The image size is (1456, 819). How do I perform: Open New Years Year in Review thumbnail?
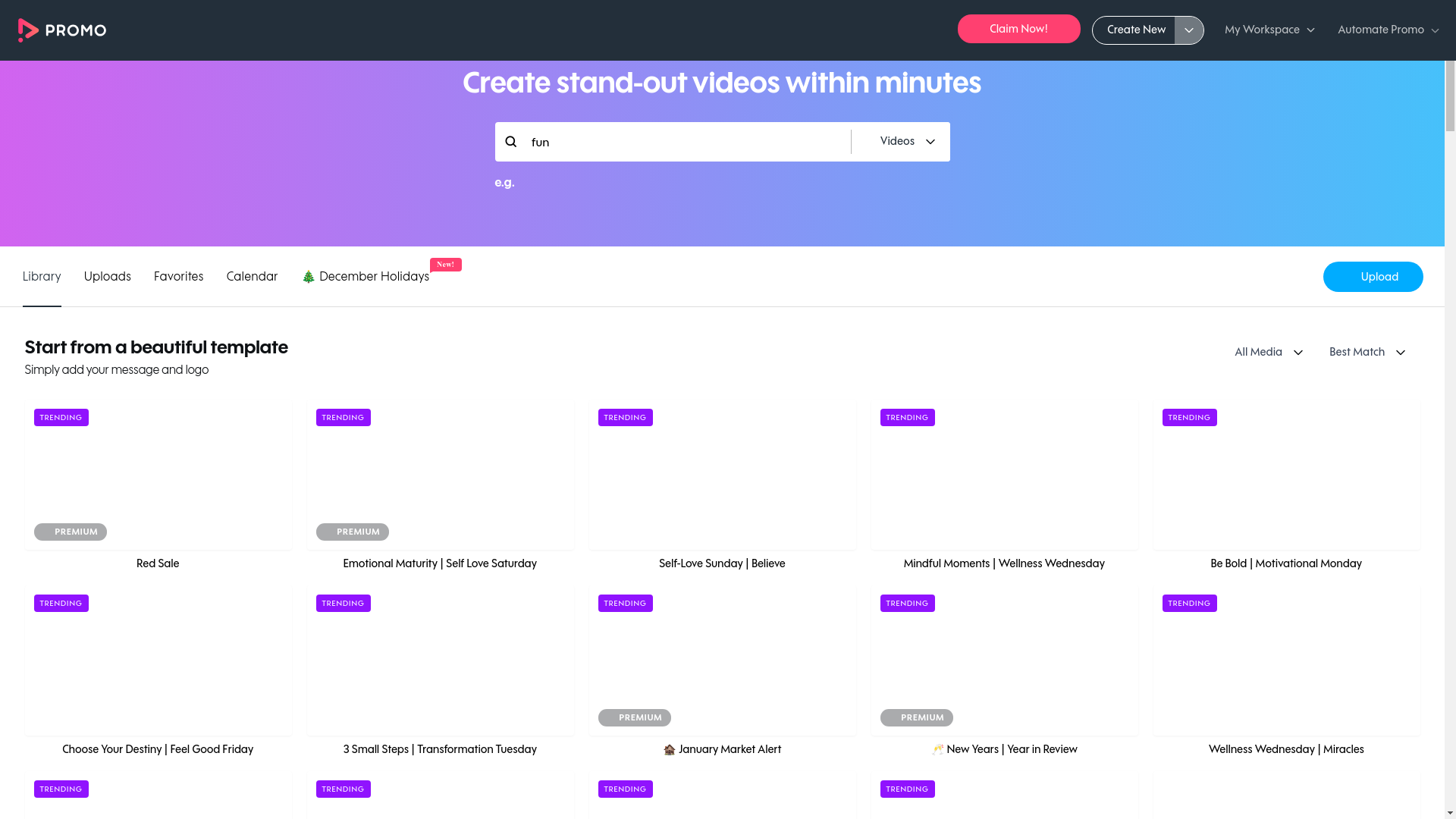(x=1004, y=661)
